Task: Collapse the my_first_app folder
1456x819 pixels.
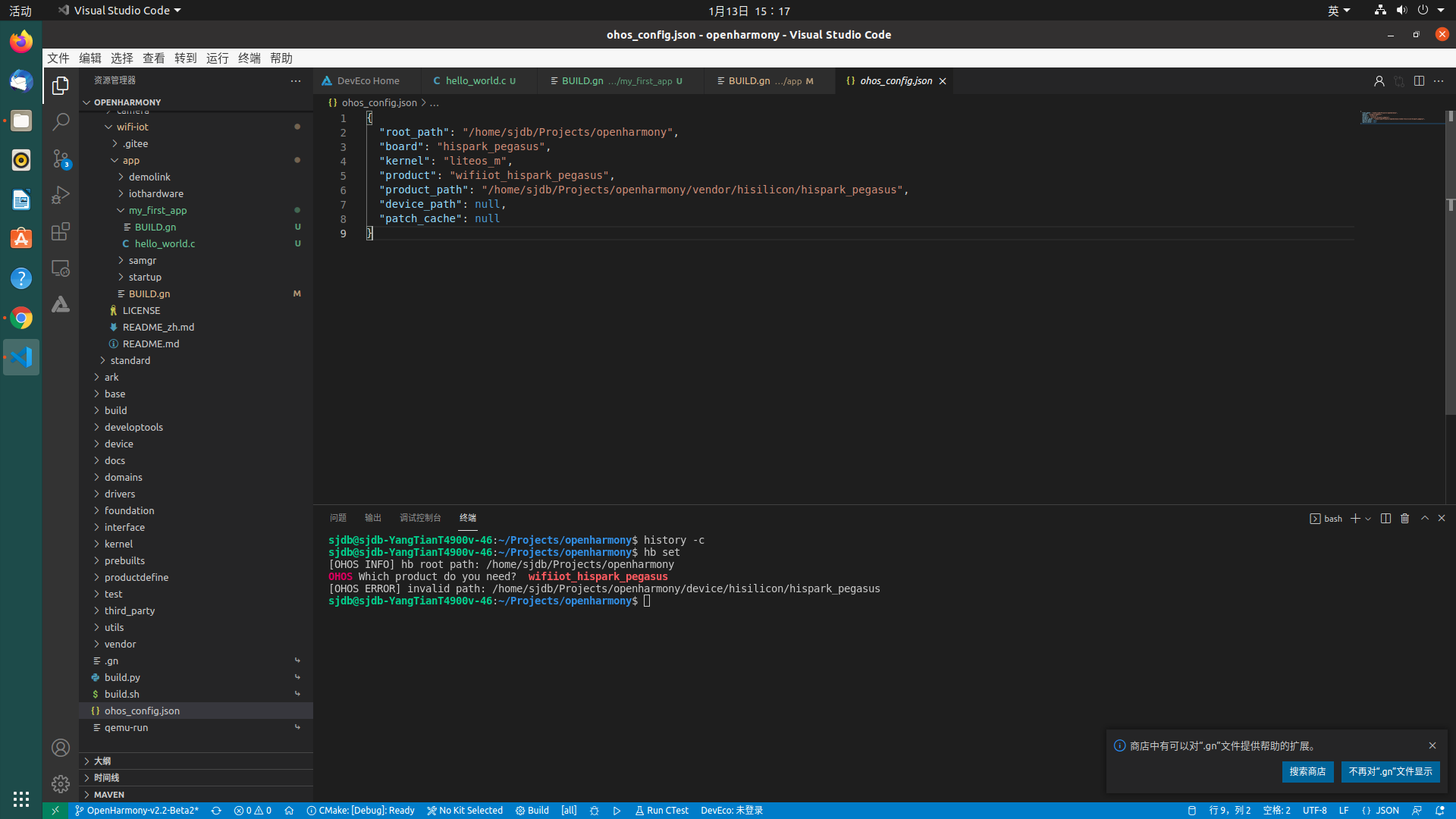Action: (157, 210)
